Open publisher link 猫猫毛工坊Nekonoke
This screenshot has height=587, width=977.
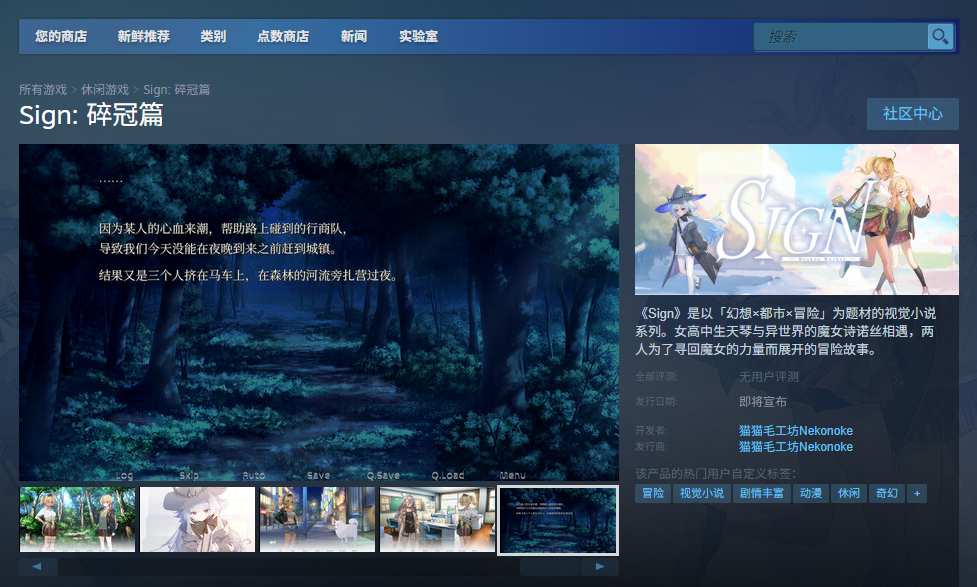click(796, 447)
